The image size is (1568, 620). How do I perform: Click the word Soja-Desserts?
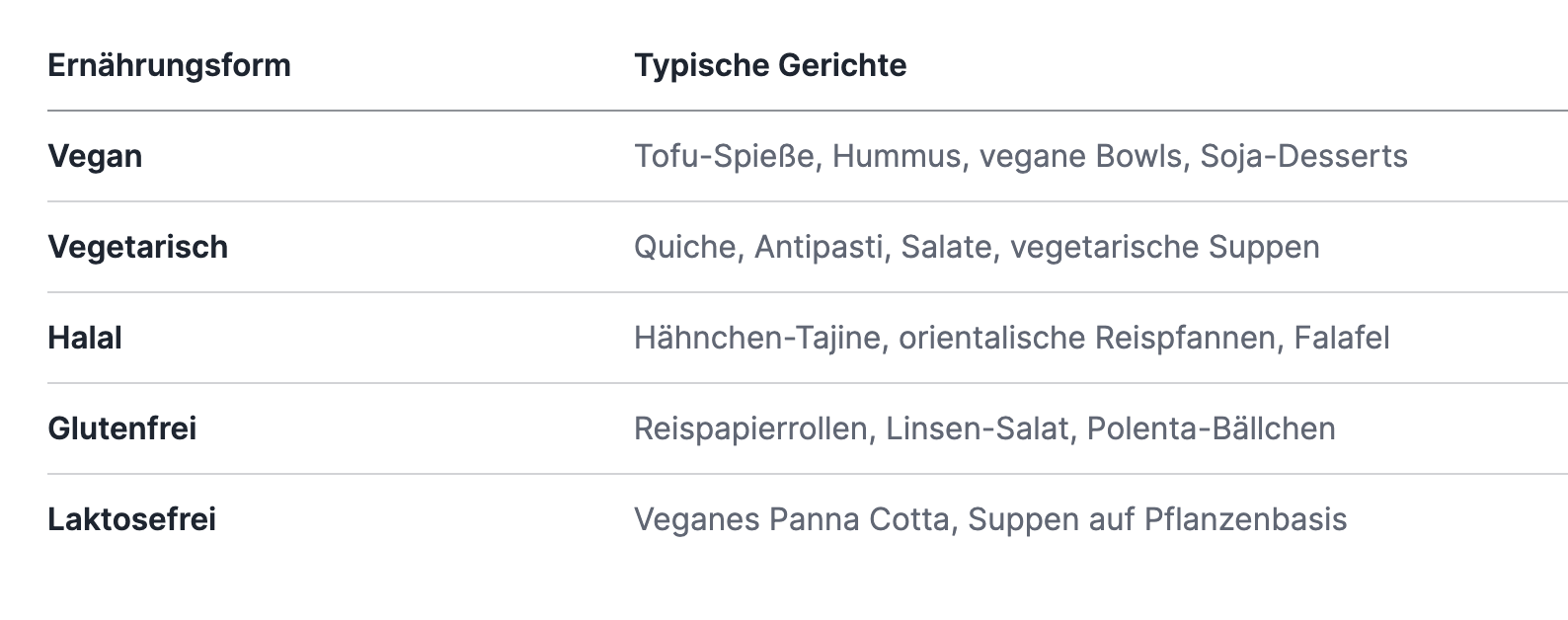[1303, 156]
